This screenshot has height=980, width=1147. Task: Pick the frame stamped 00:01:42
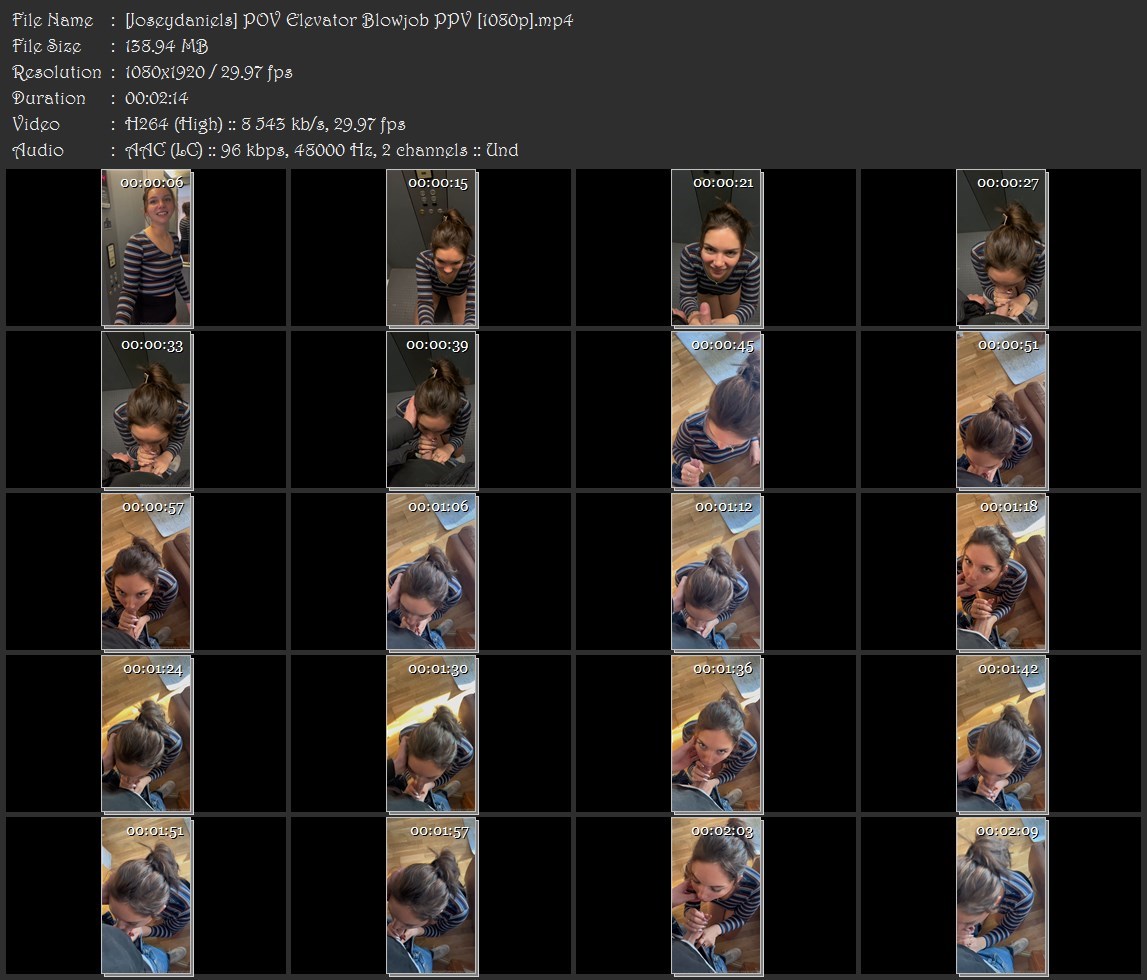[1001, 734]
